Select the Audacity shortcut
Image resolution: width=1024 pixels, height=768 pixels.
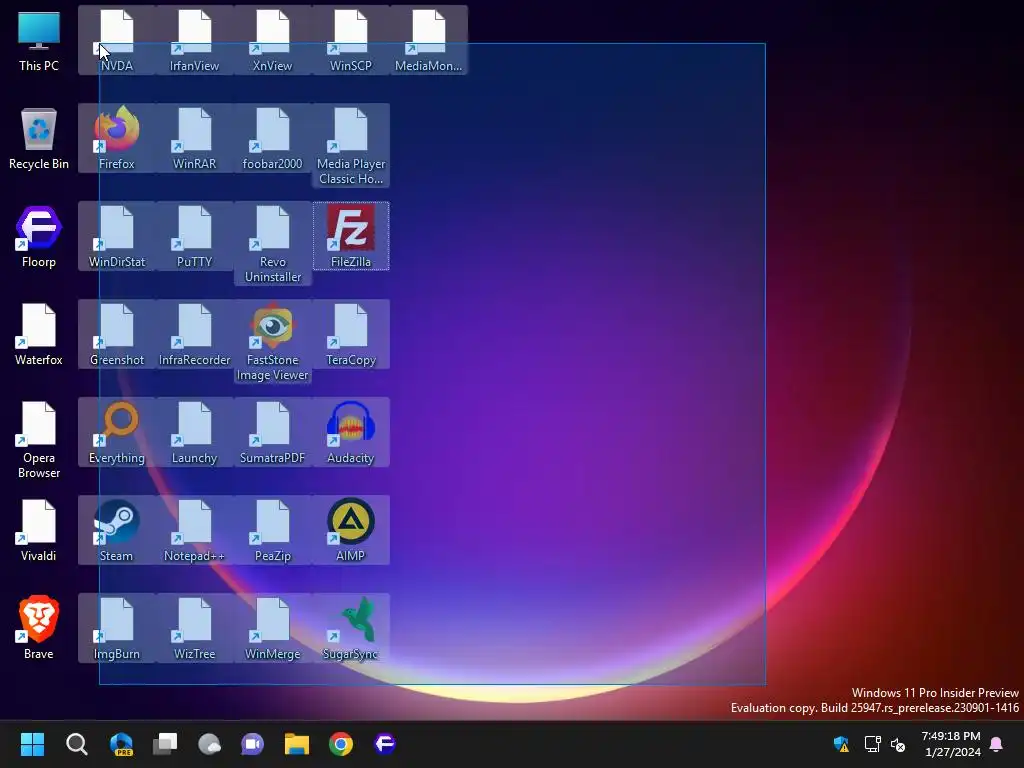click(351, 432)
